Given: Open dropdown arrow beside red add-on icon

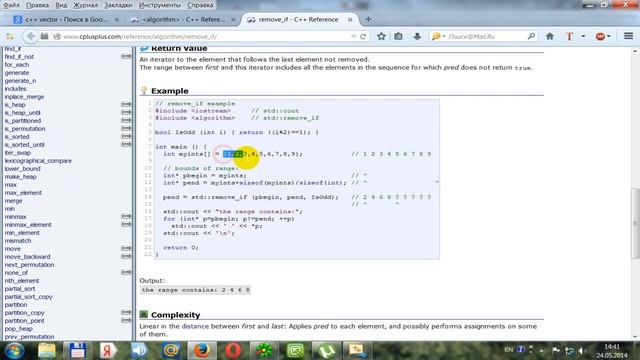Looking at the screenshot, I should pos(609,36).
